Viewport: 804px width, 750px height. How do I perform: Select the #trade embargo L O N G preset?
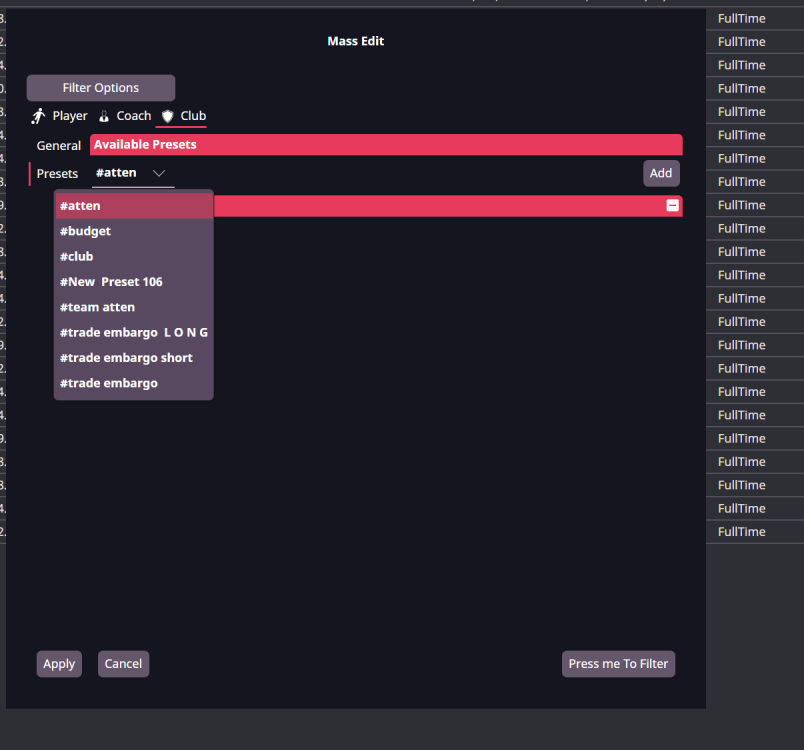(x=132, y=332)
